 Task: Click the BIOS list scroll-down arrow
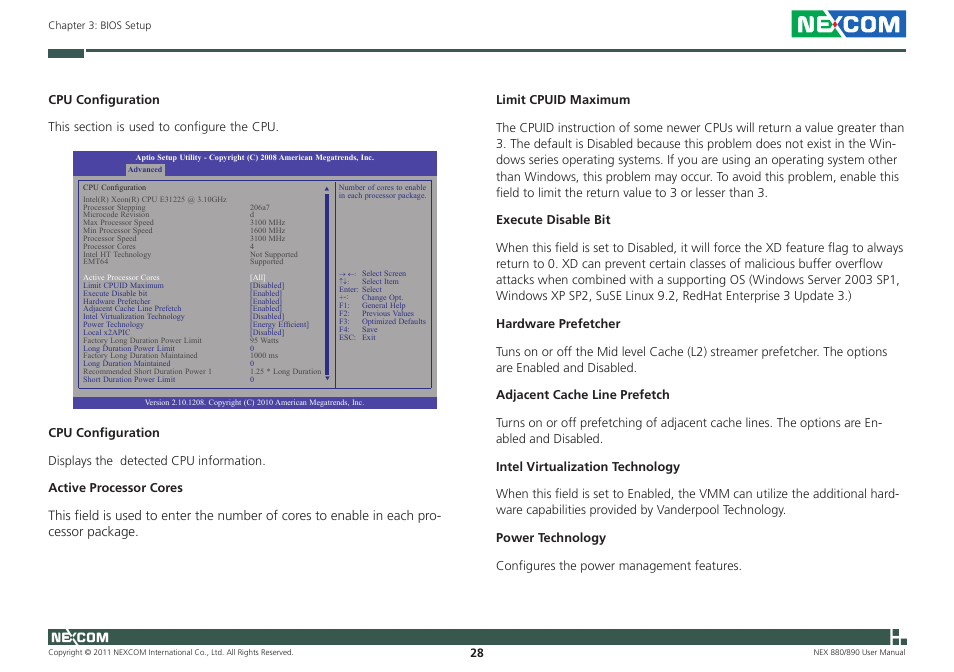tap(327, 378)
